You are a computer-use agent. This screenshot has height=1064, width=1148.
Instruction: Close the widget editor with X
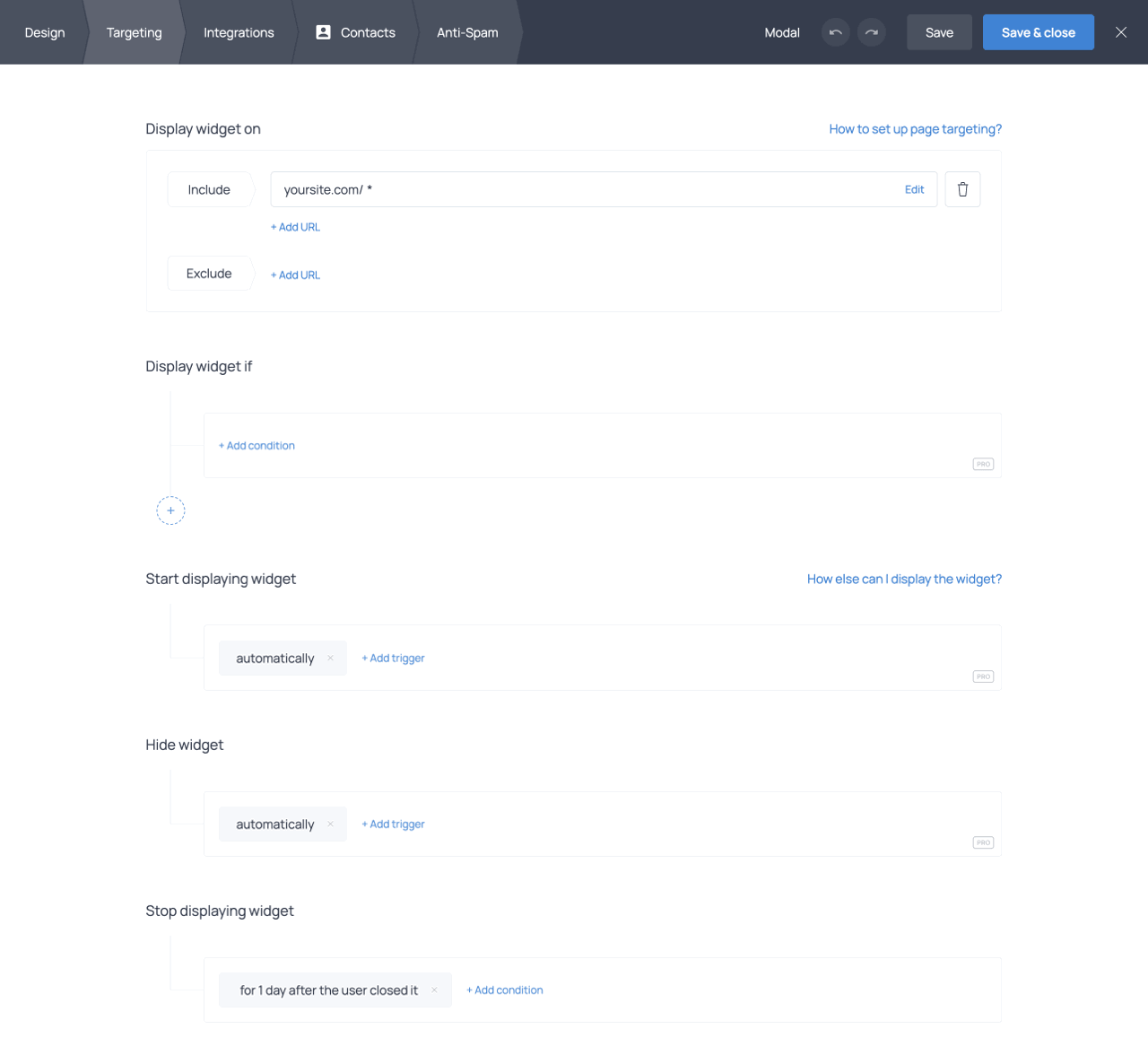(1120, 32)
